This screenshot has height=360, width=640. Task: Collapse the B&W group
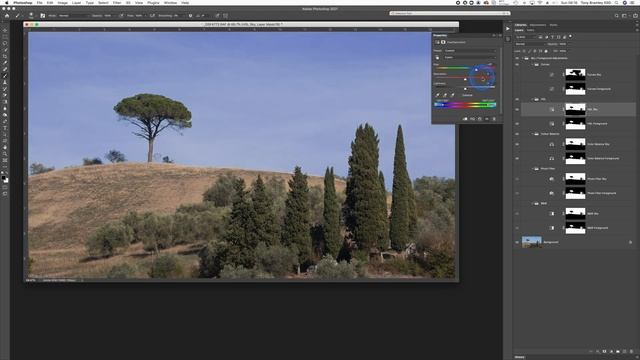pos(532,203)
